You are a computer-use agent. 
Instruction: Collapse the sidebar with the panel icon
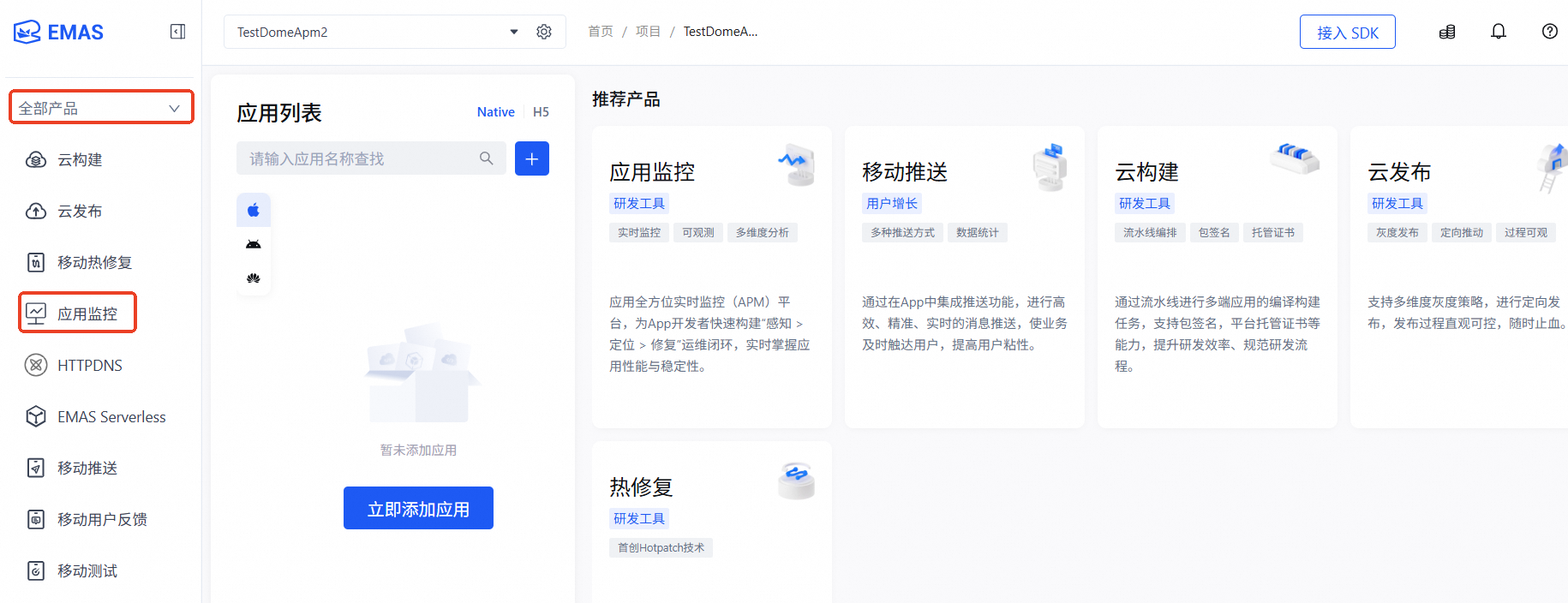click(x=178, y=32)
